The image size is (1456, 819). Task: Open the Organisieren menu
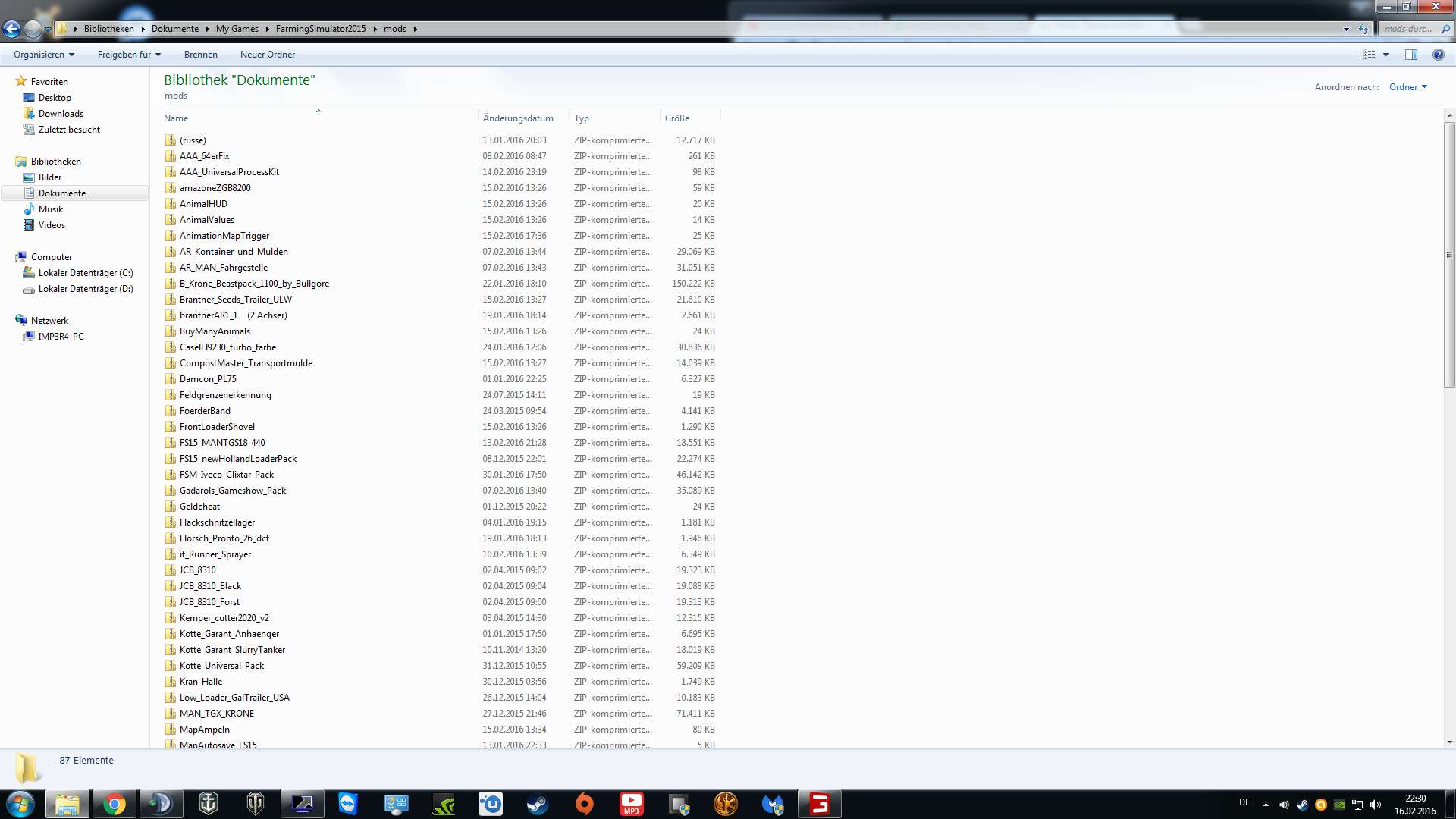pos(44,55)
